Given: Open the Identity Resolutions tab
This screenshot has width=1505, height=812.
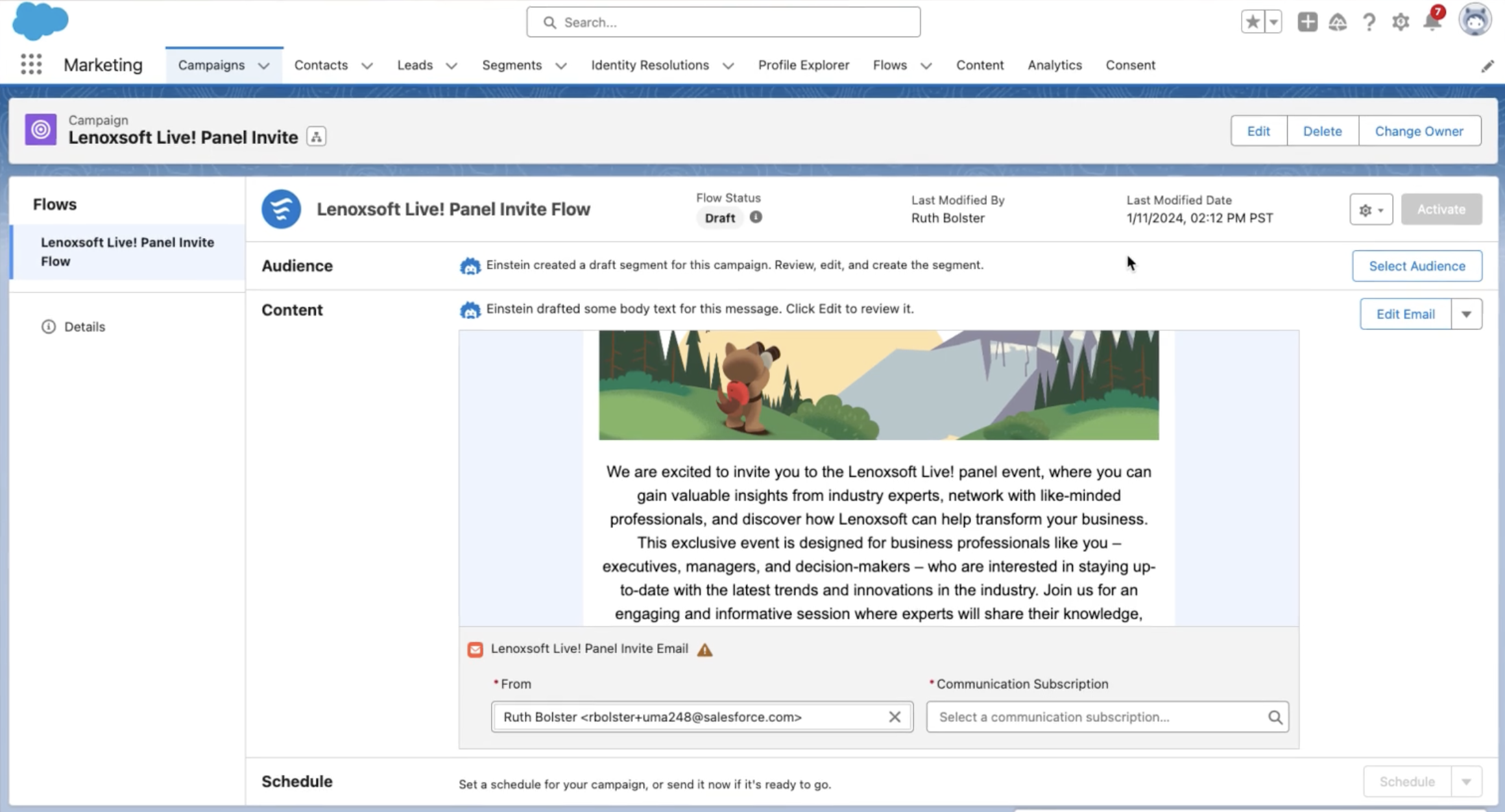Looking at the screenshot, I should click(x=650, y=65).
